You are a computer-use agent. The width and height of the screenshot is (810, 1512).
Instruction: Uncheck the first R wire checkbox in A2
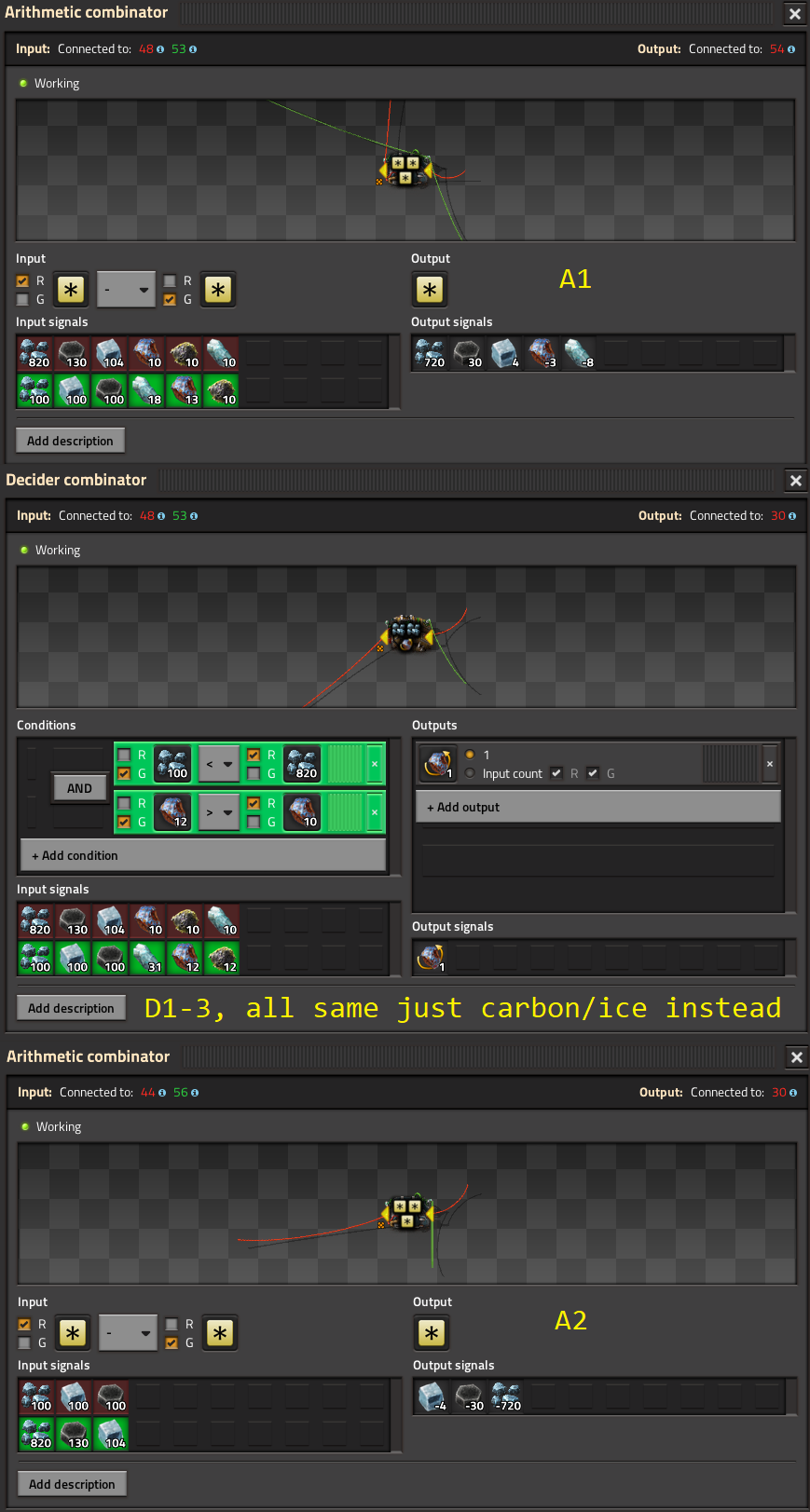tap(24, 1324)
